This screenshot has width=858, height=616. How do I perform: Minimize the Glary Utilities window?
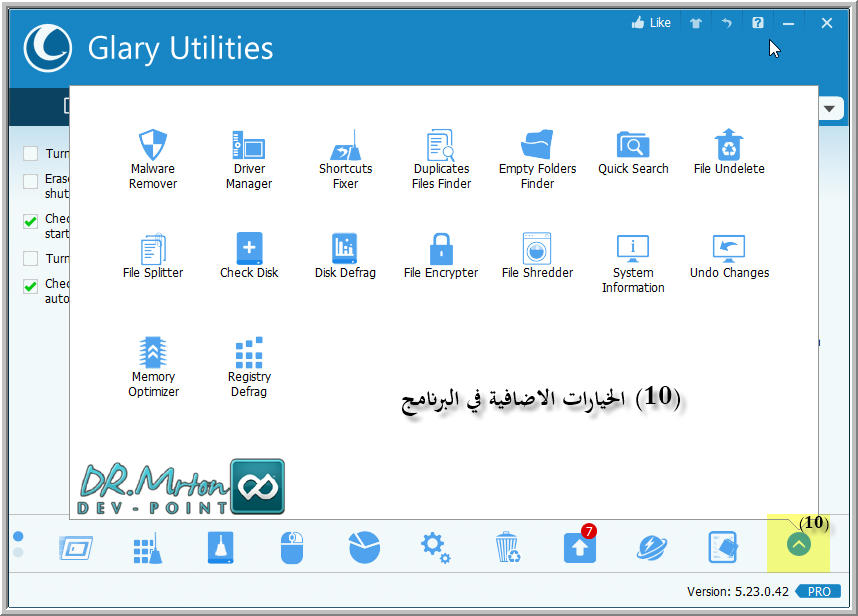coord(789,23)
